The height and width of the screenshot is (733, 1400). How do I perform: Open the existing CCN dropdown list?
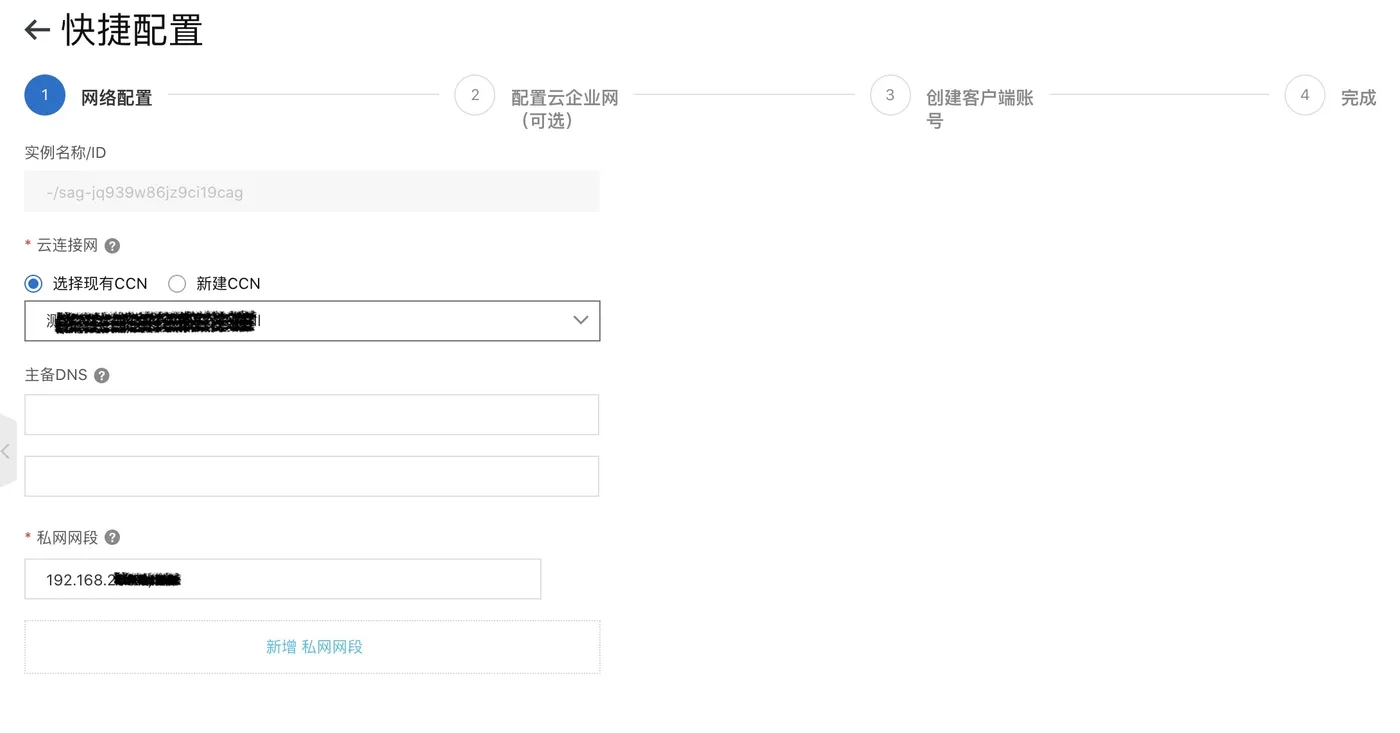point(312,321)
